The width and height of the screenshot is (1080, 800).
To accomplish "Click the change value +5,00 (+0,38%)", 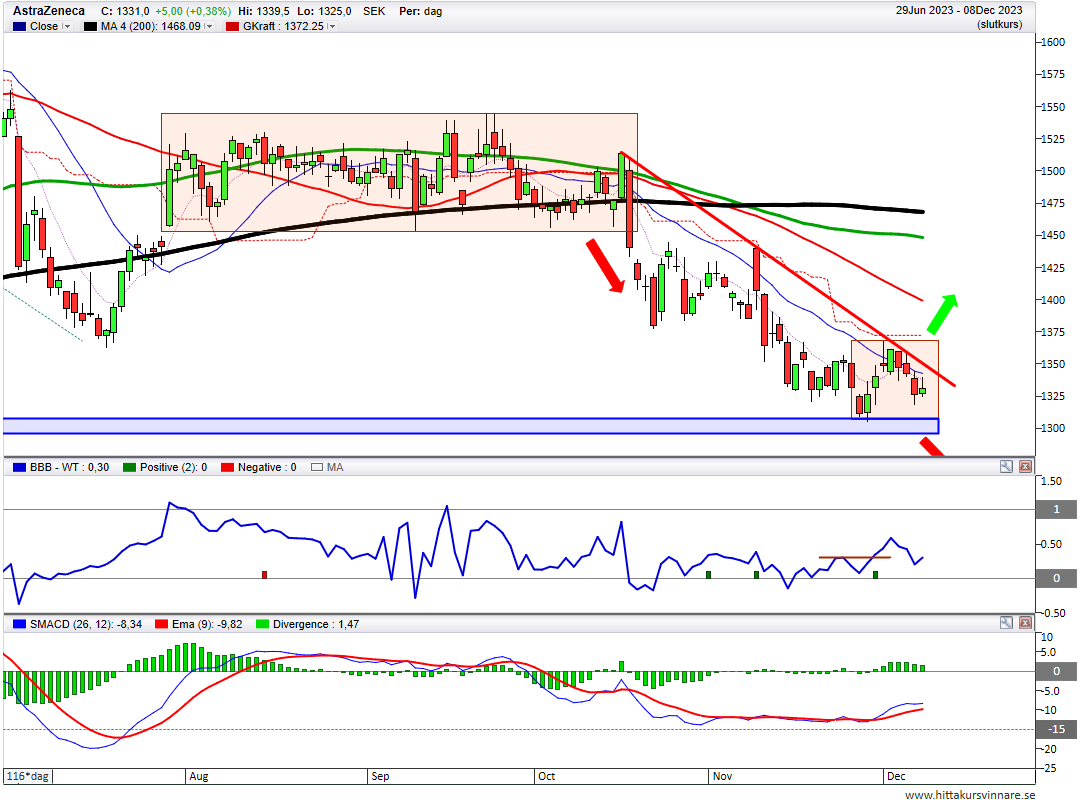I will (193, 11).
